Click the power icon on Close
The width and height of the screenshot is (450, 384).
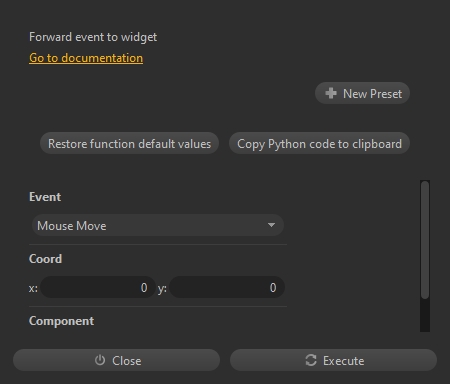100,360
